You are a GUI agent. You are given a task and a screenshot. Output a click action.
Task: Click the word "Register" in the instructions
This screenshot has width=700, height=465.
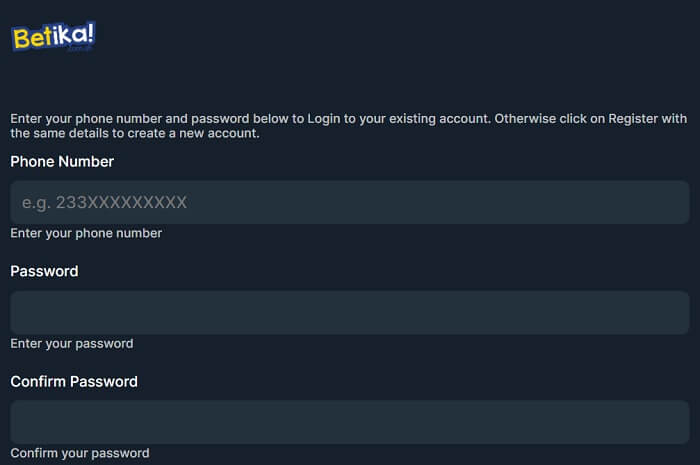(629, 118)
